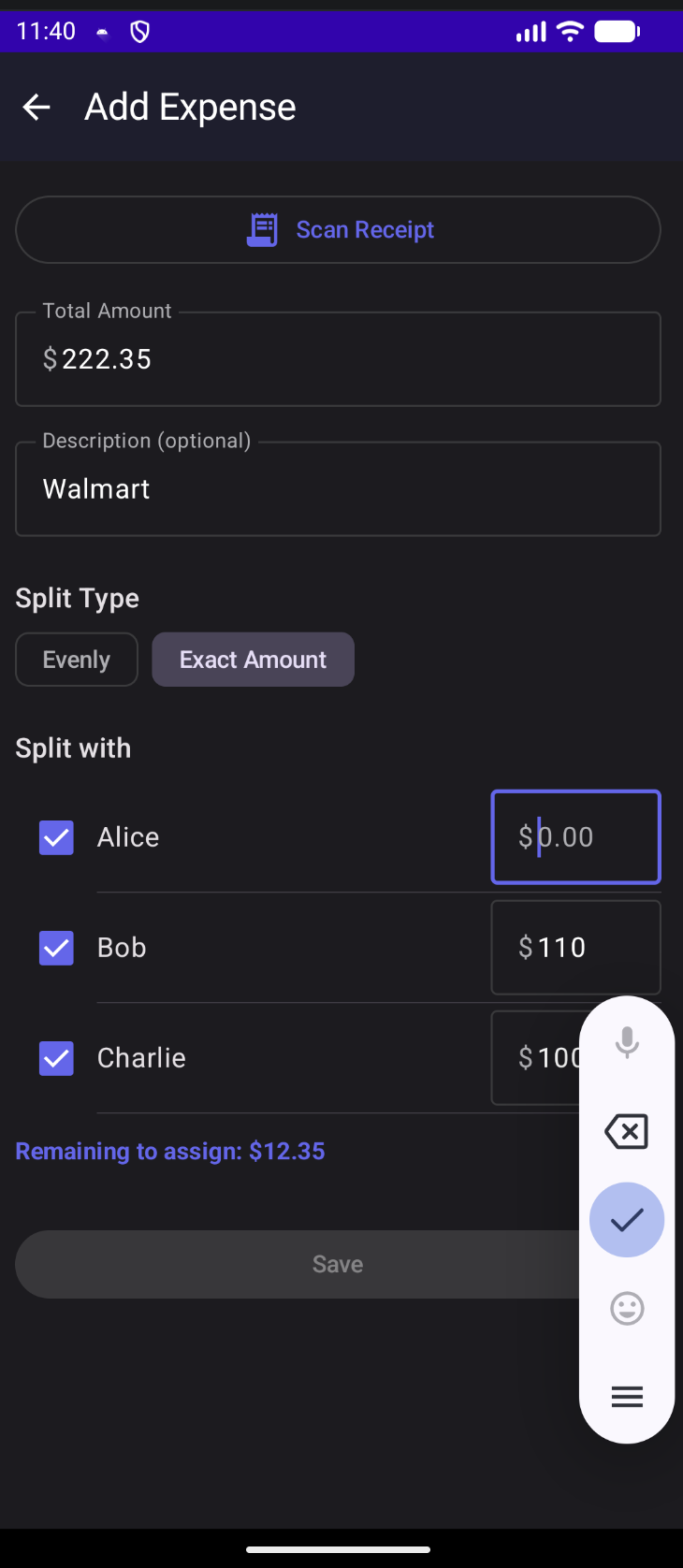Open the keyboard menu hamburger icon

pos(627,1397)
